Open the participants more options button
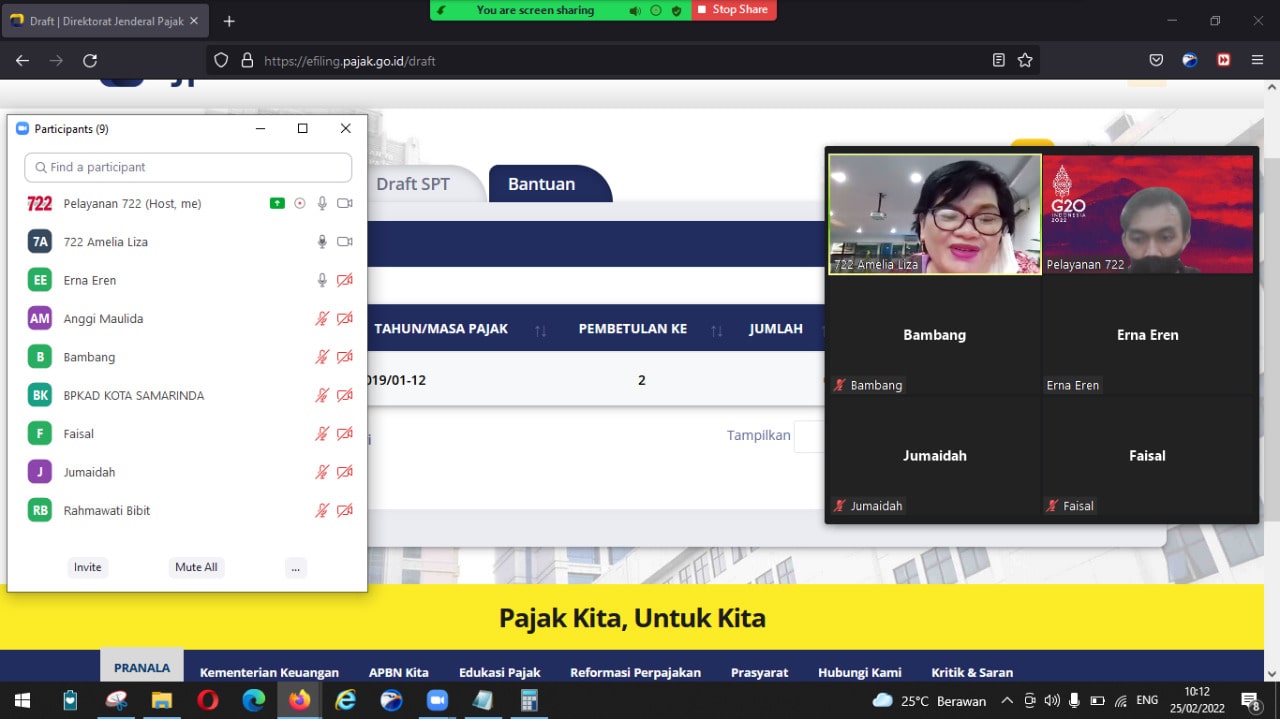This screenshot has width=1280, height=719. (x=295, y=567)
